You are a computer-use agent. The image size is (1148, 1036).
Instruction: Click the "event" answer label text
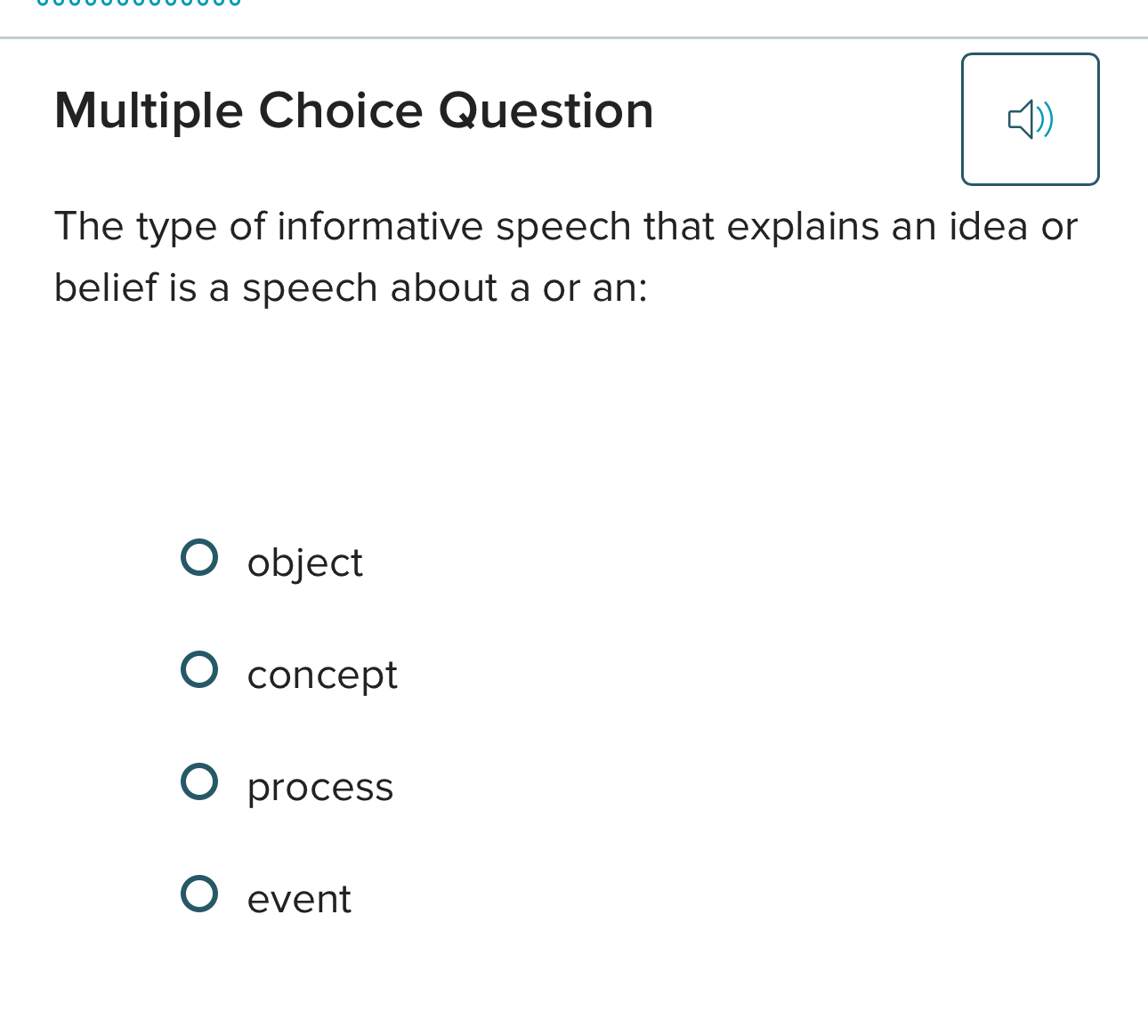(299, 899)
